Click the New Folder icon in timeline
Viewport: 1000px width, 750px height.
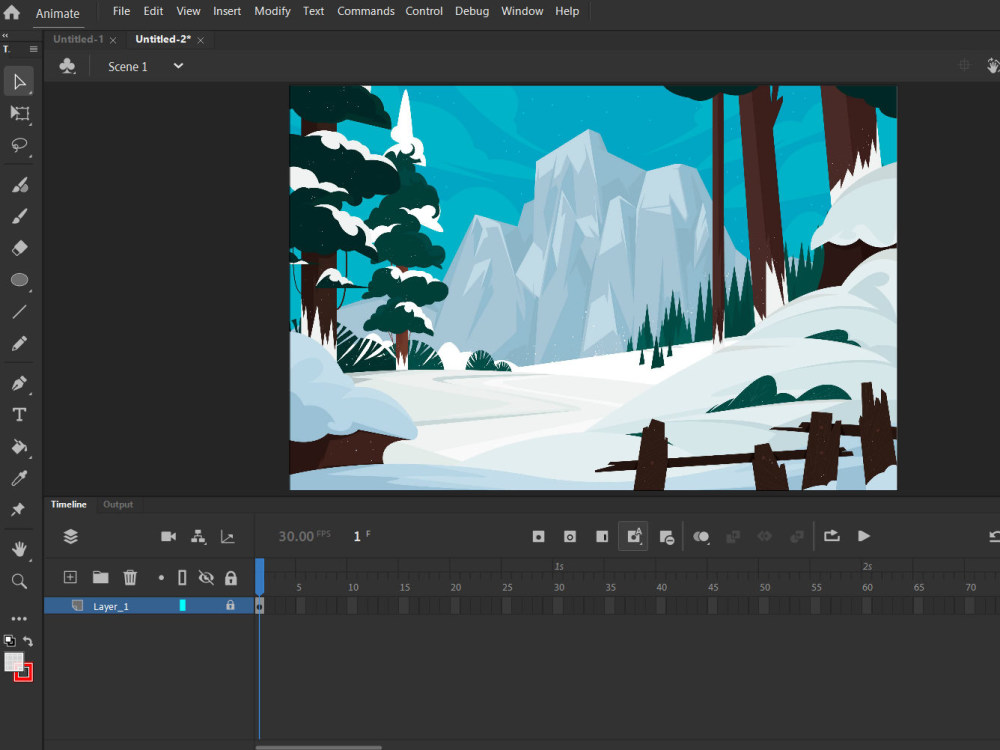click(x=100, y=577)
